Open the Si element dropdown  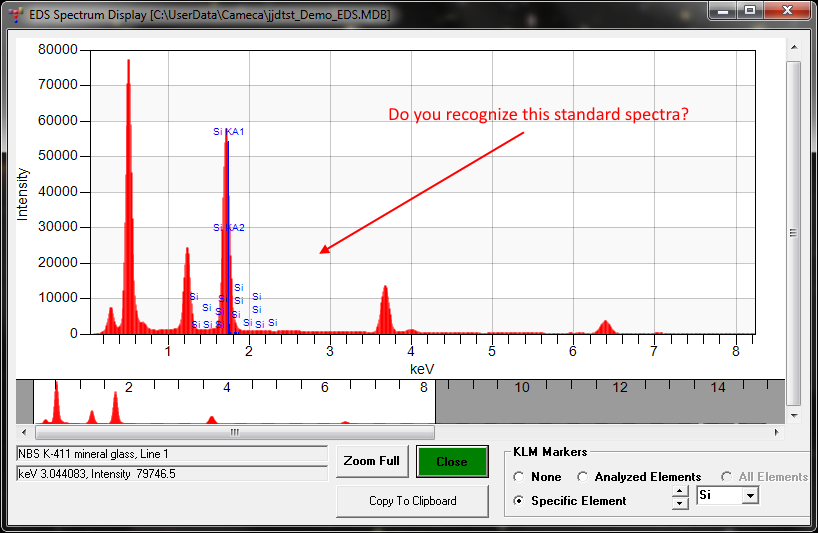[x=747, y=495]
